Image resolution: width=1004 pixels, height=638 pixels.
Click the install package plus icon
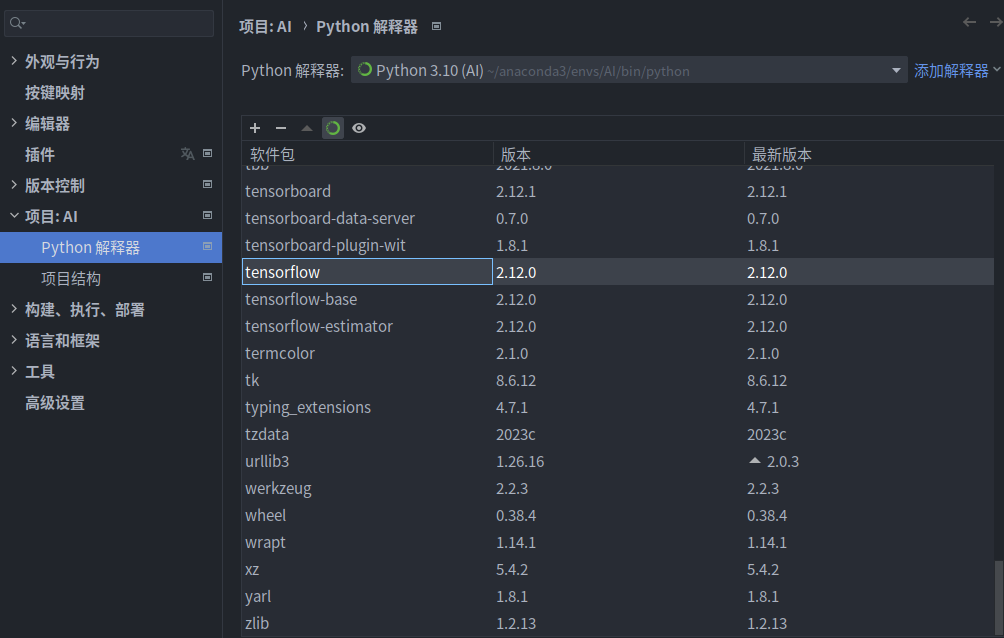pyautogui.click(x=255, y=128)
